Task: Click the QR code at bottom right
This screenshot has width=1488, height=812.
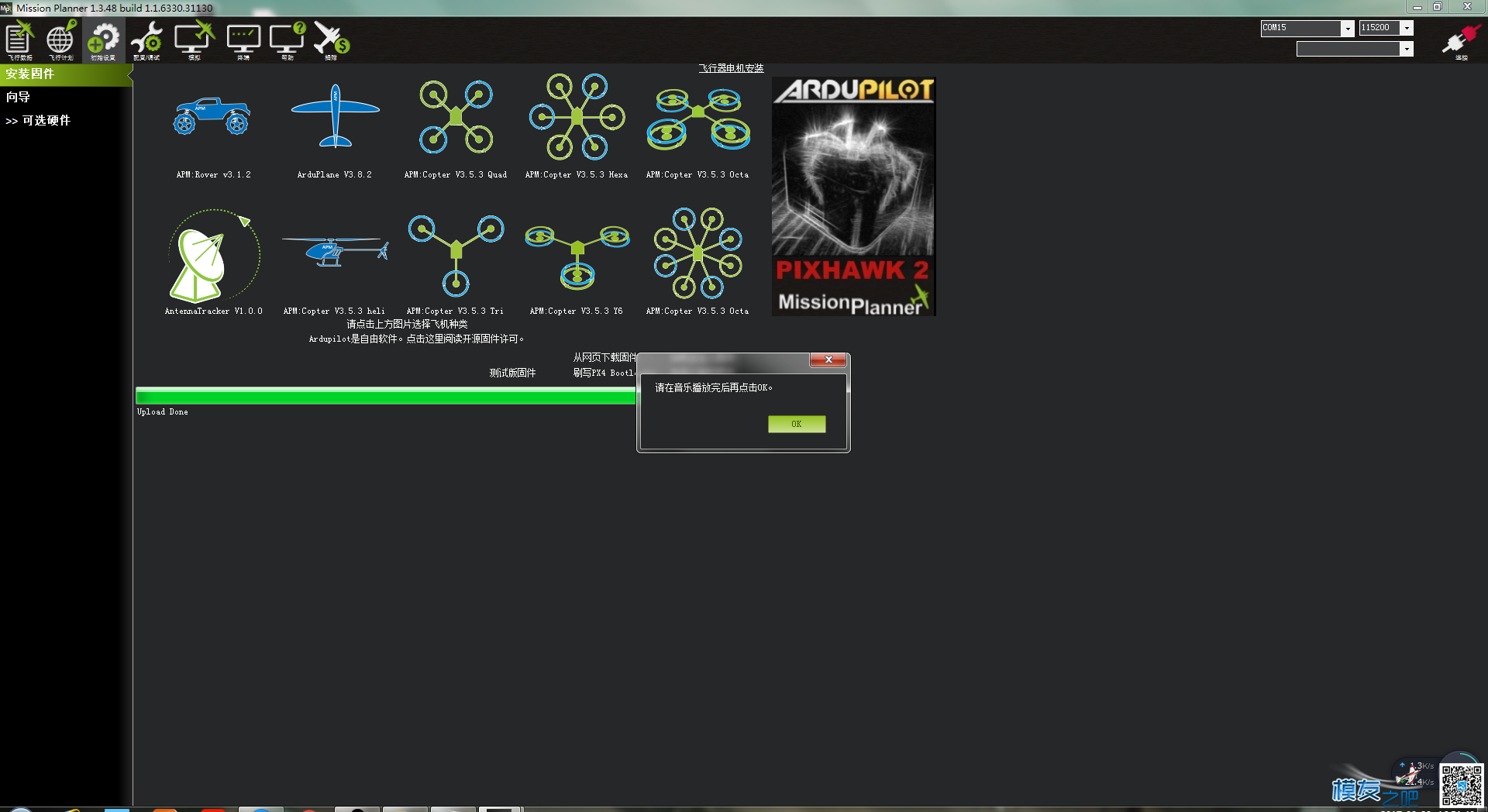Action: tap(1462, 786)
